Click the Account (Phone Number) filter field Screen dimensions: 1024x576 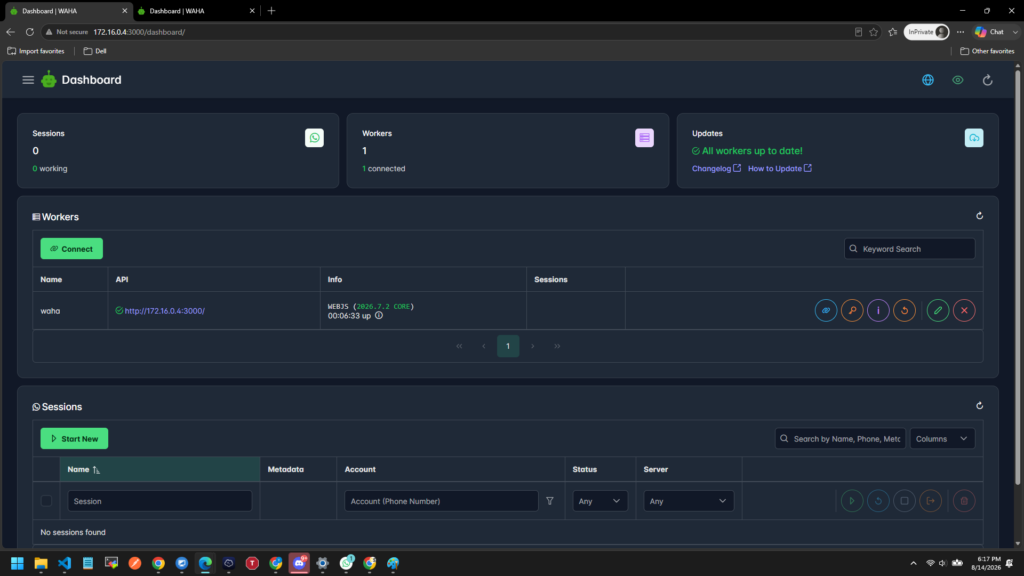[x=441, y=501]
